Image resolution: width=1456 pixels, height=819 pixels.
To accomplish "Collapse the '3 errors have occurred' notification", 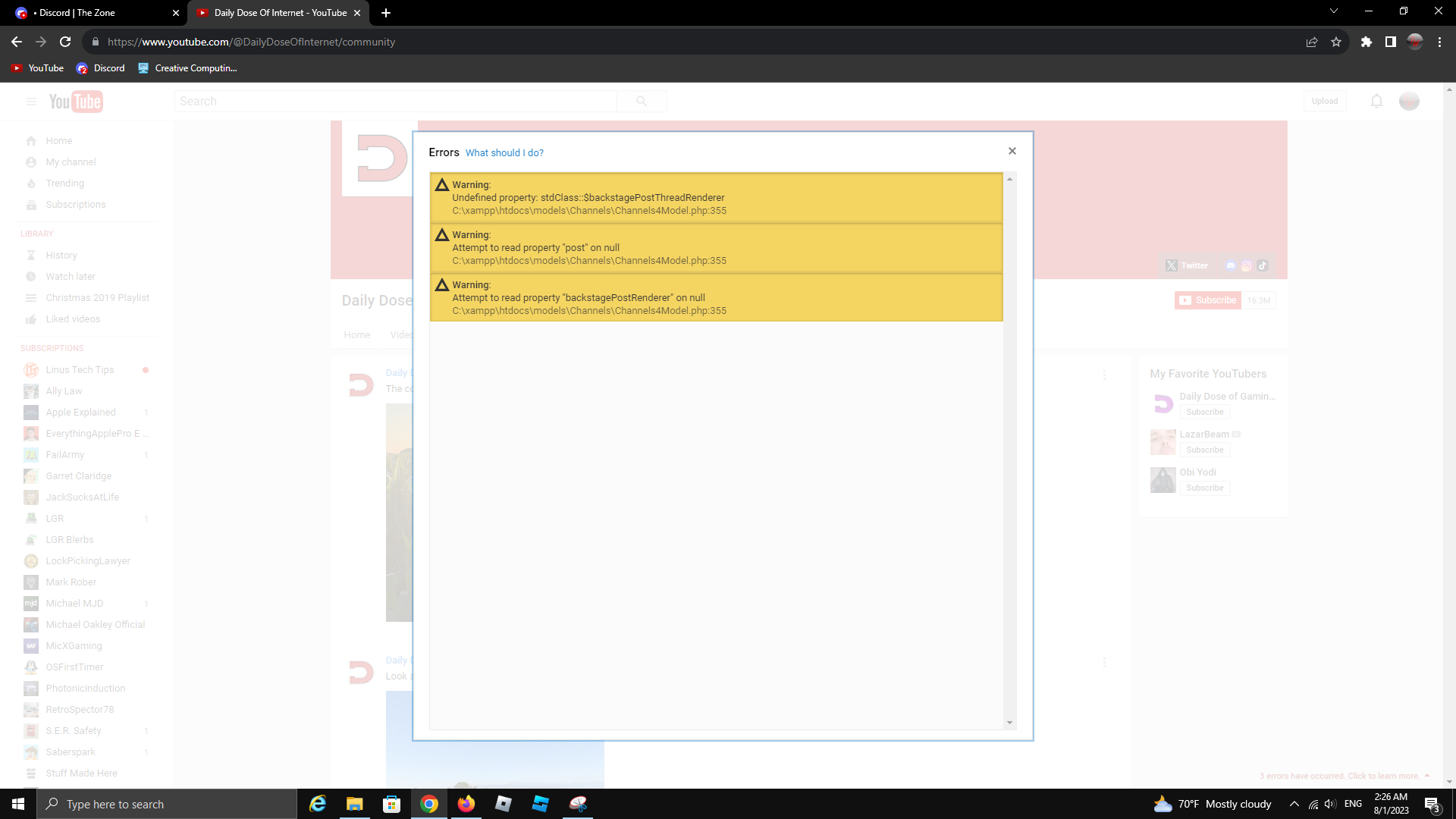I will click(1427, 776).
